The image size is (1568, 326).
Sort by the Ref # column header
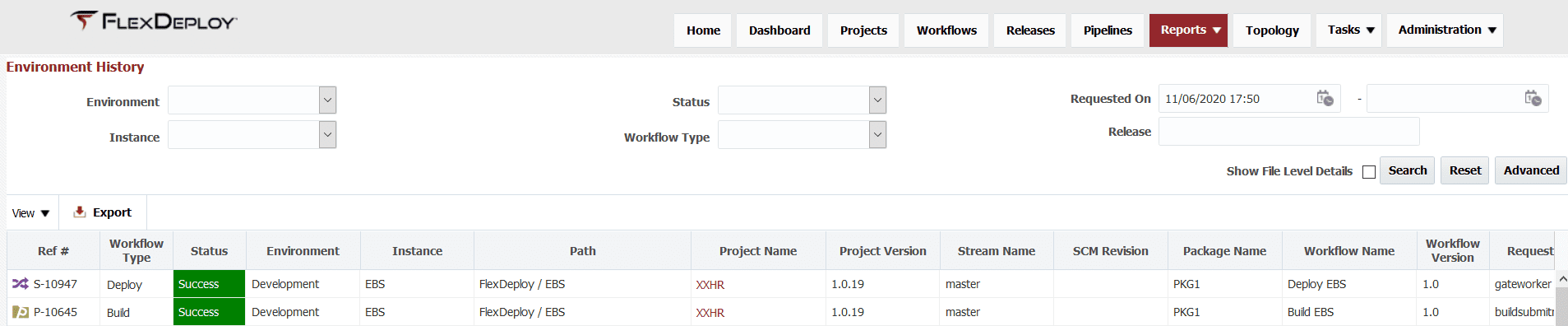click(x=53, y=251)
